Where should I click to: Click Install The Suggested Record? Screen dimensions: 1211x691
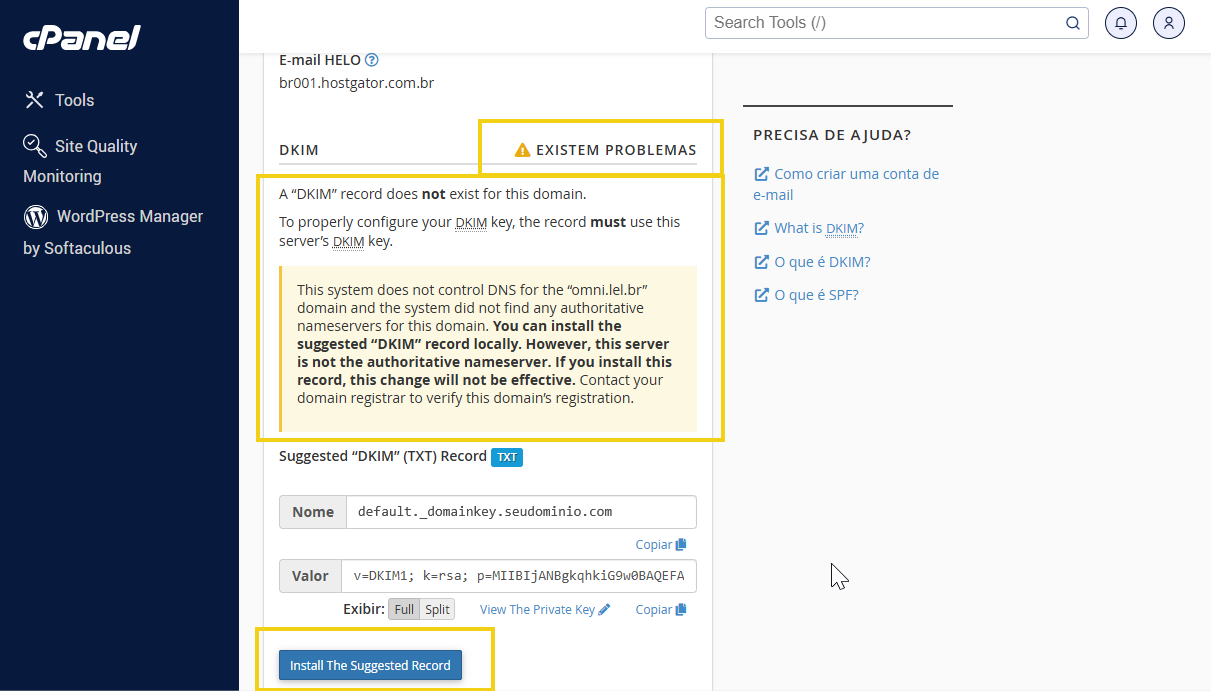(x=370, y=665)
